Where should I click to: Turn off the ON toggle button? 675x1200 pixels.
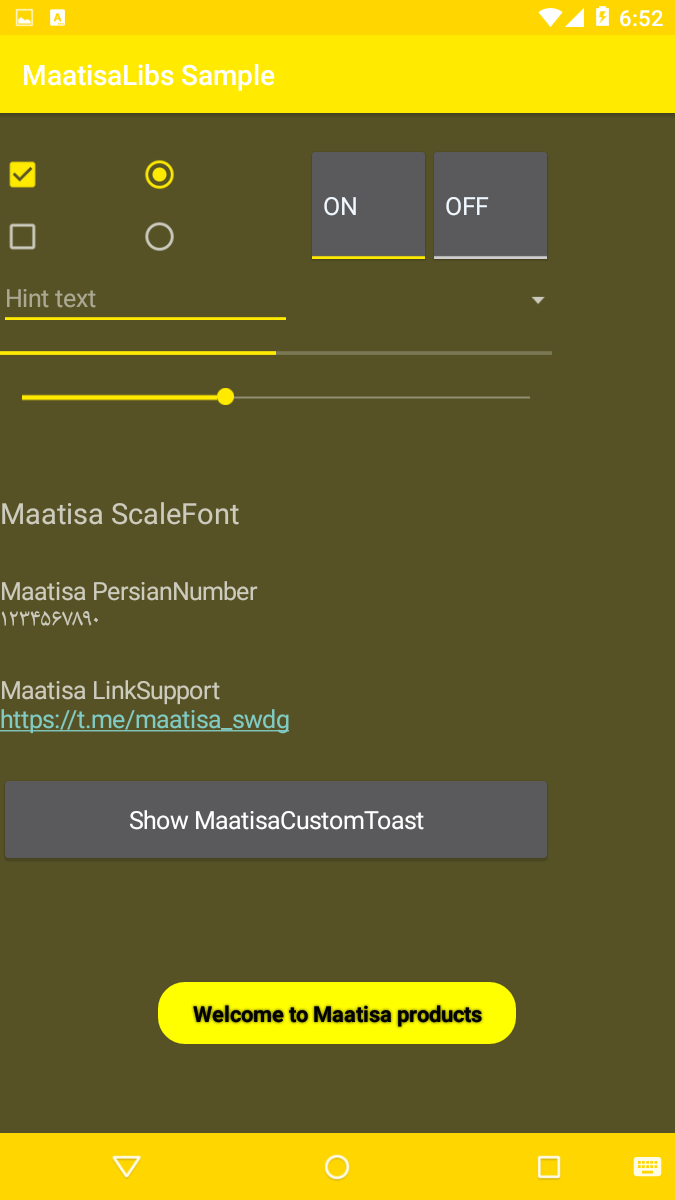pyautogui.click(x=368, y=206)
